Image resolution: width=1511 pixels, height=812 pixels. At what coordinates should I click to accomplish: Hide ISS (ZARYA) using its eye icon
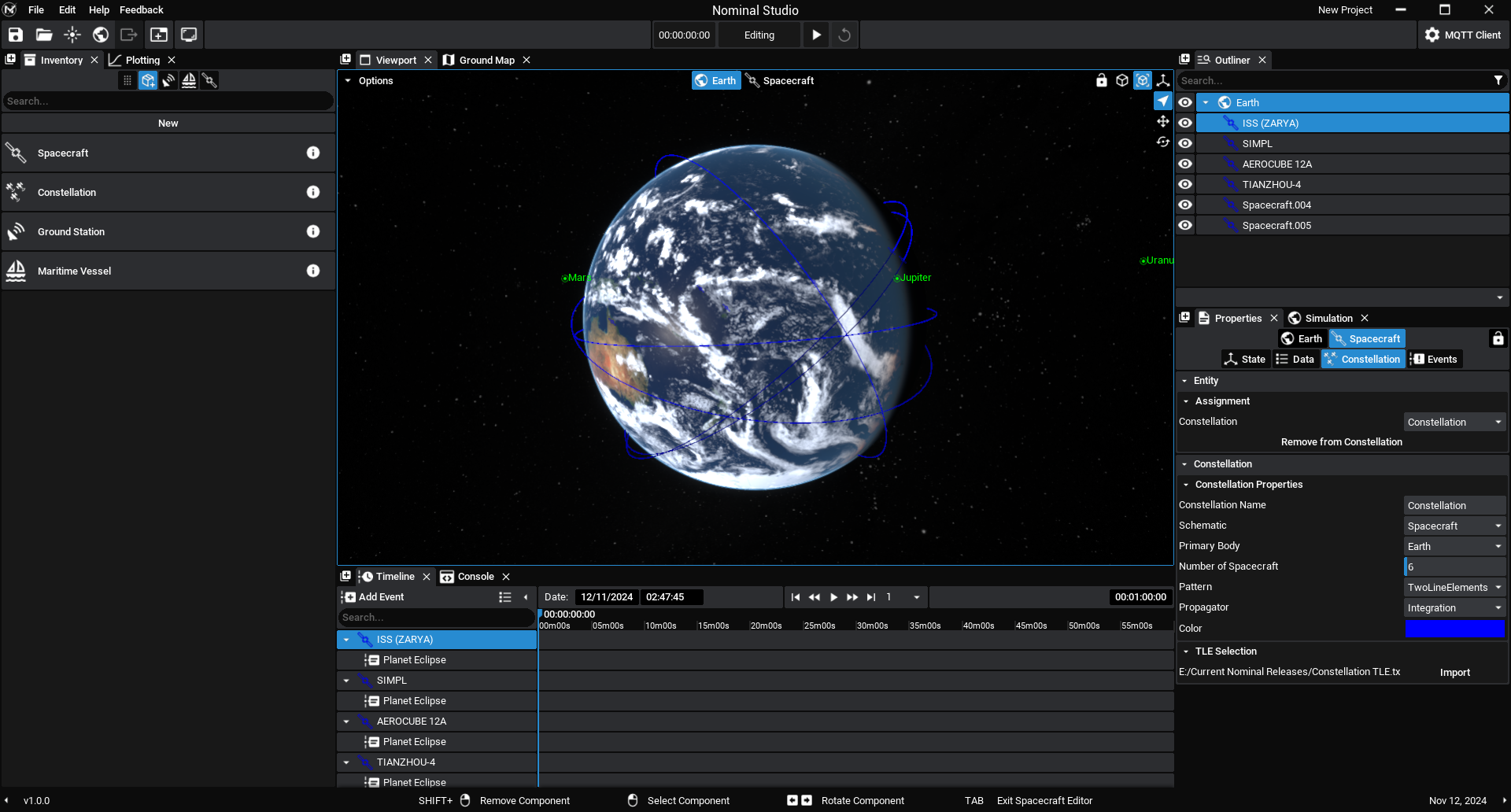1185,123
